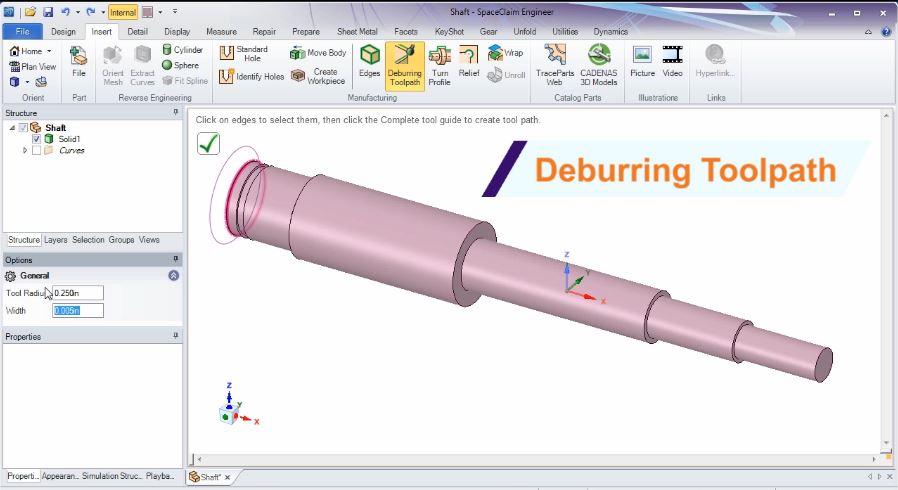Select the Deburring Toolpath tool

404,66
